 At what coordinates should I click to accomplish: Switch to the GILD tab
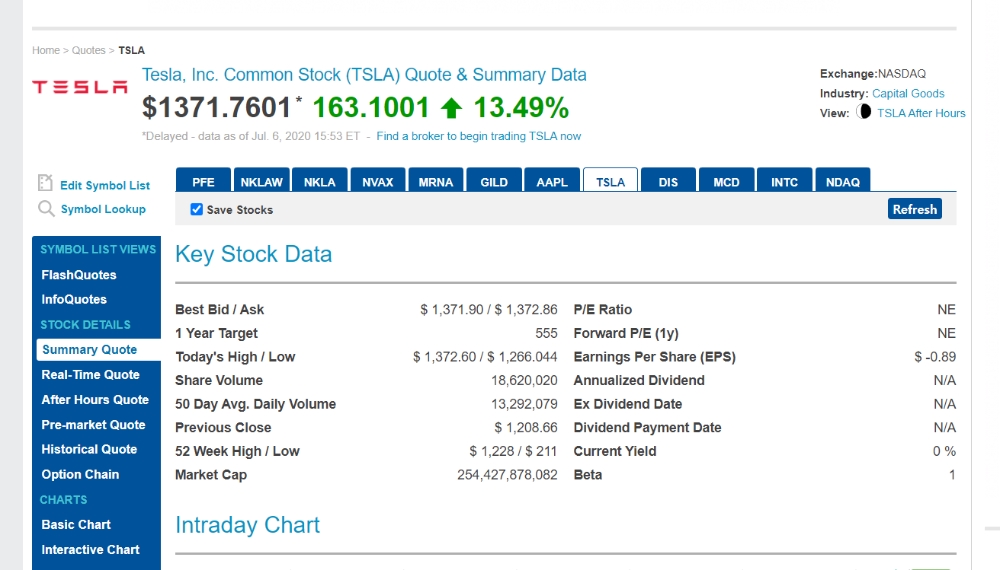[494, 180]
